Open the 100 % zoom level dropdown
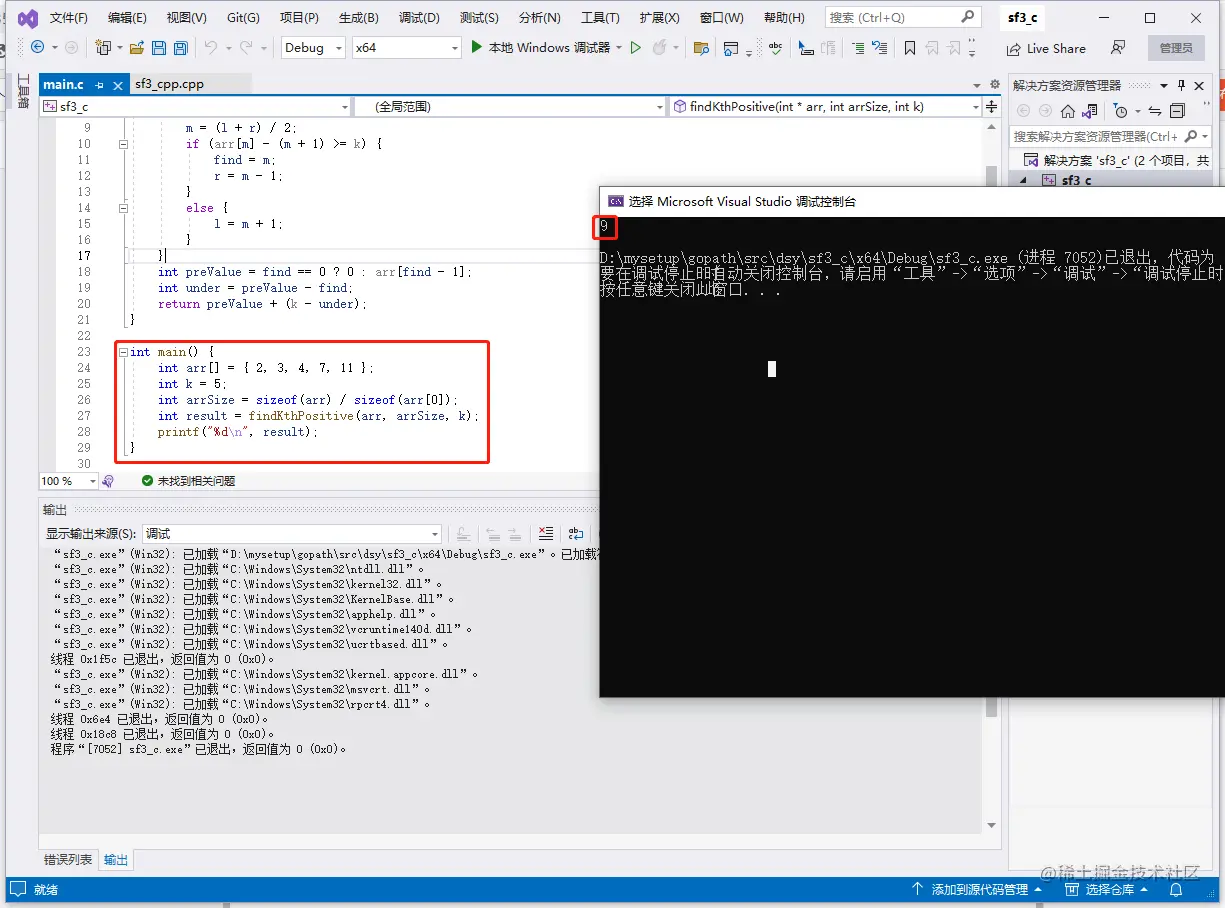This screenshot has height=908, width=1225. coord(69,481)
